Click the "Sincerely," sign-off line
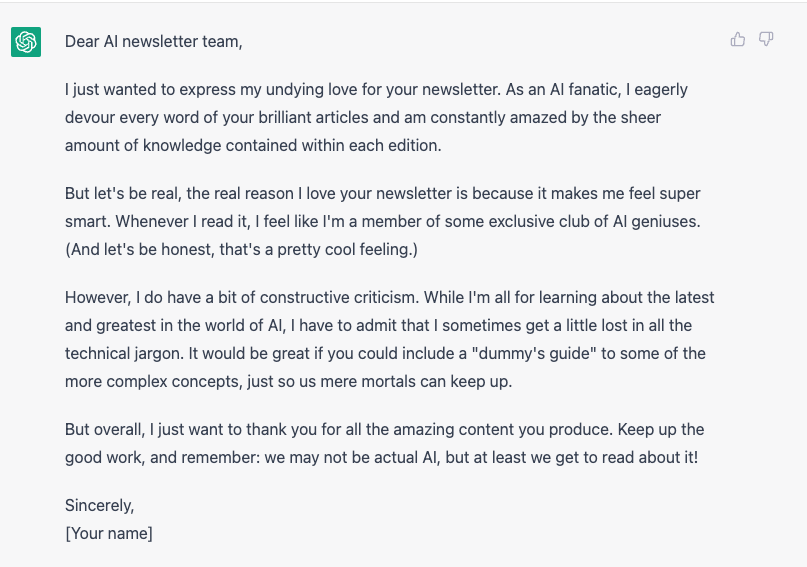This screenshot has height=567, width=807. [100, 505]
